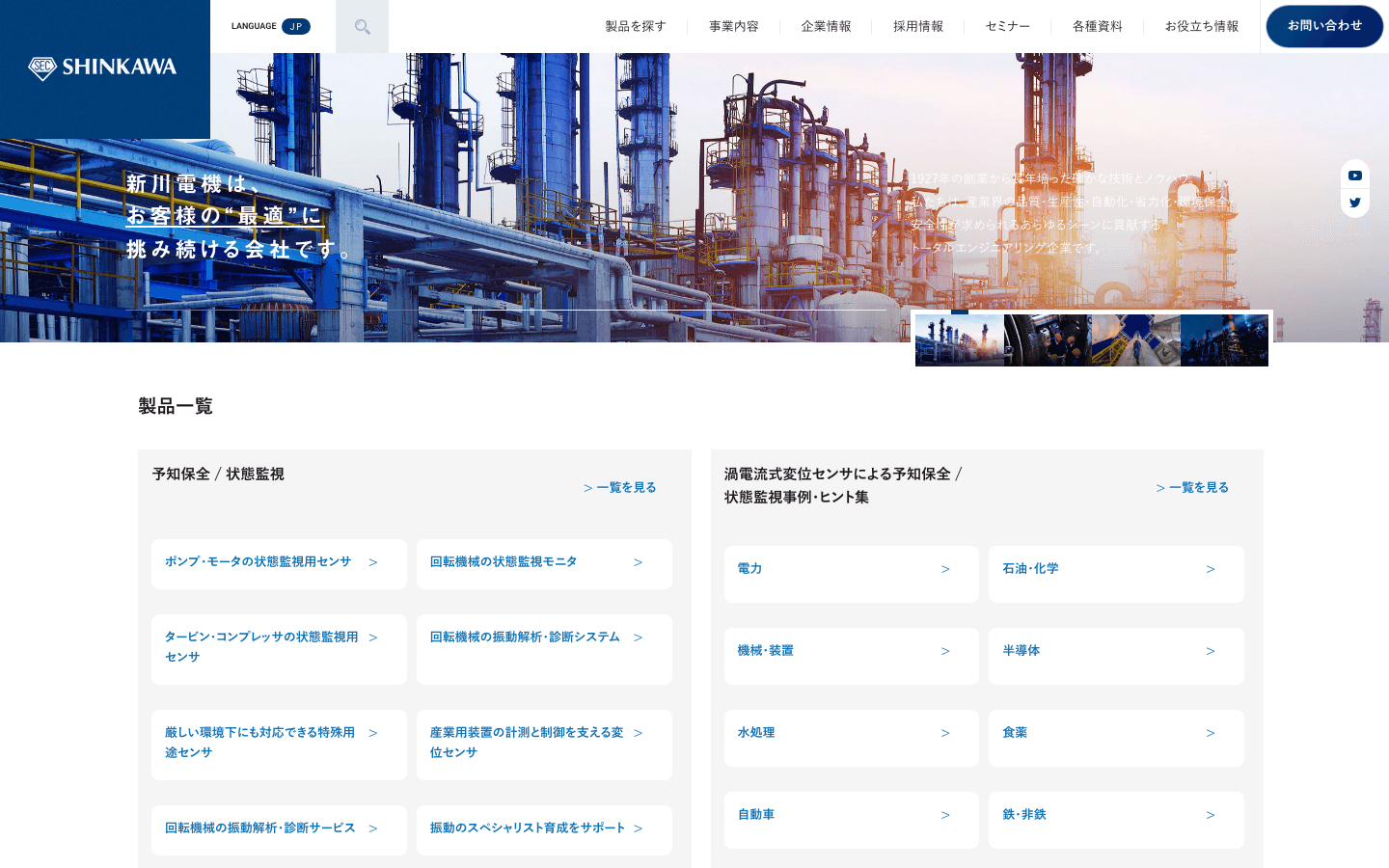
Task: Open the 事業内容 menu
Action: point(734,26)
